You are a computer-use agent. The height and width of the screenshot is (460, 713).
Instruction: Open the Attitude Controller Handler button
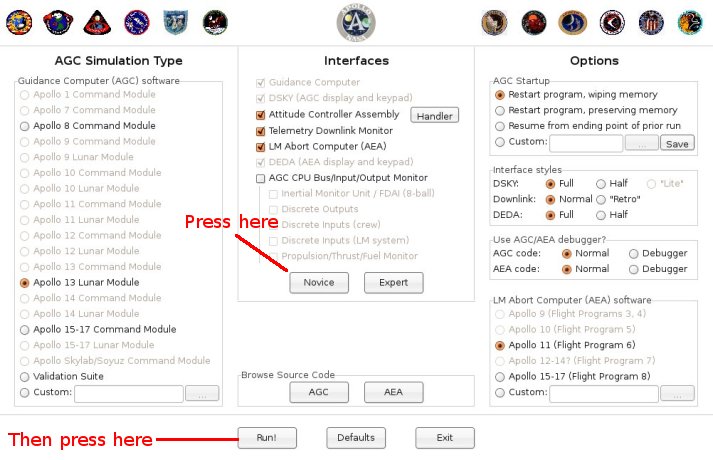(x=435, y=115)
